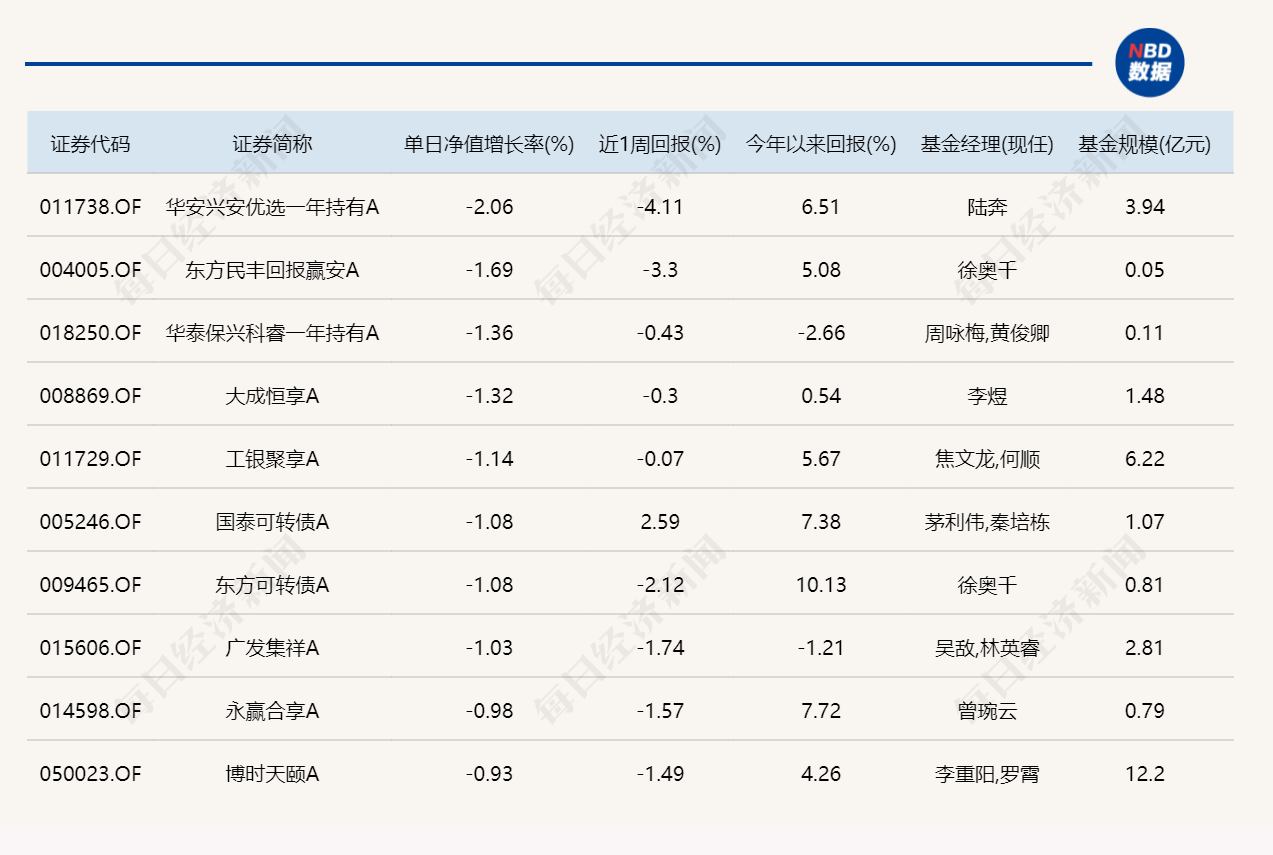Click the 基金规模(亿元) column header
Screen dimensions: 1273x855
click(x=1144, y=144)
